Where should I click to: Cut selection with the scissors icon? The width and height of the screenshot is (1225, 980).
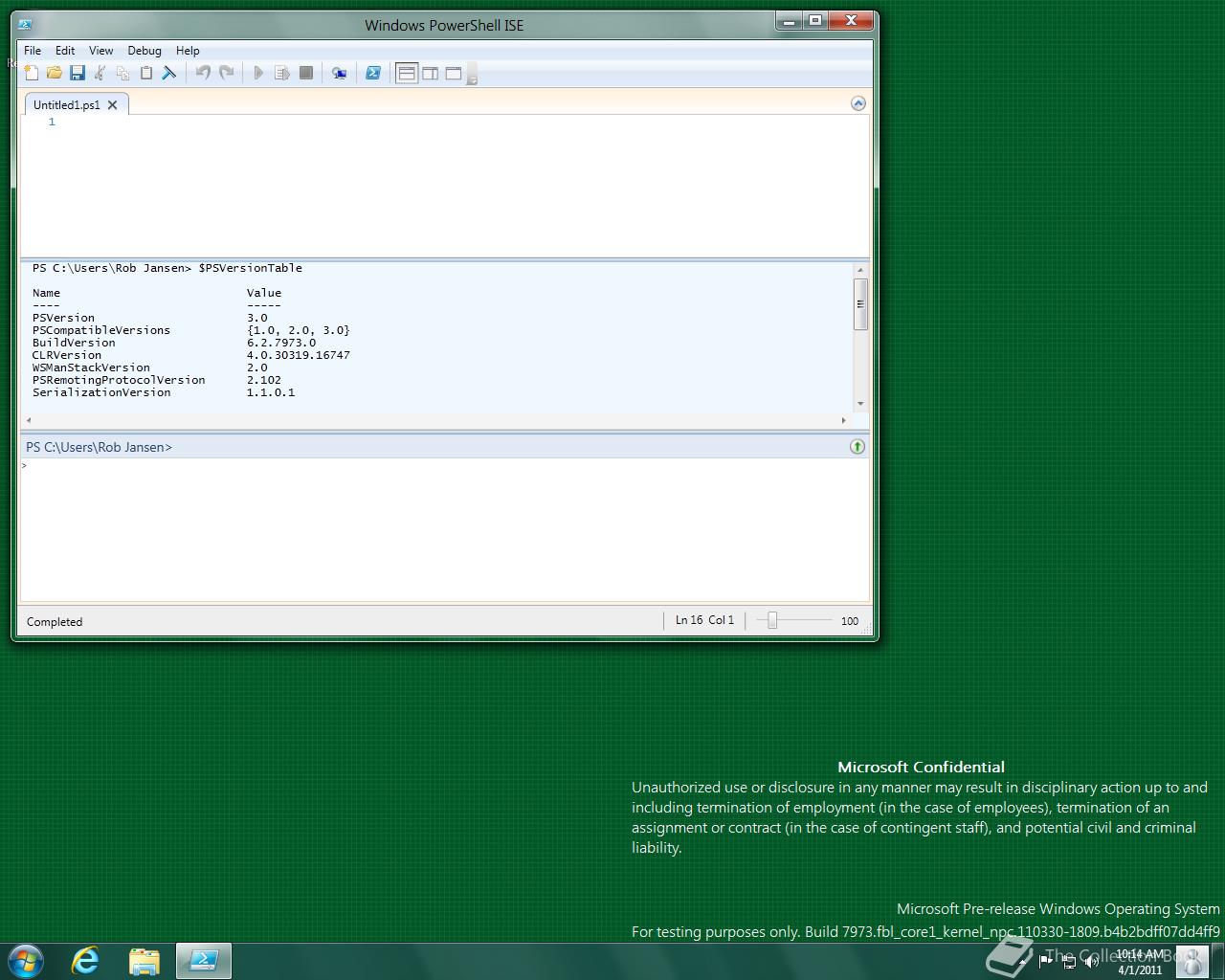[x=100, y=73]
